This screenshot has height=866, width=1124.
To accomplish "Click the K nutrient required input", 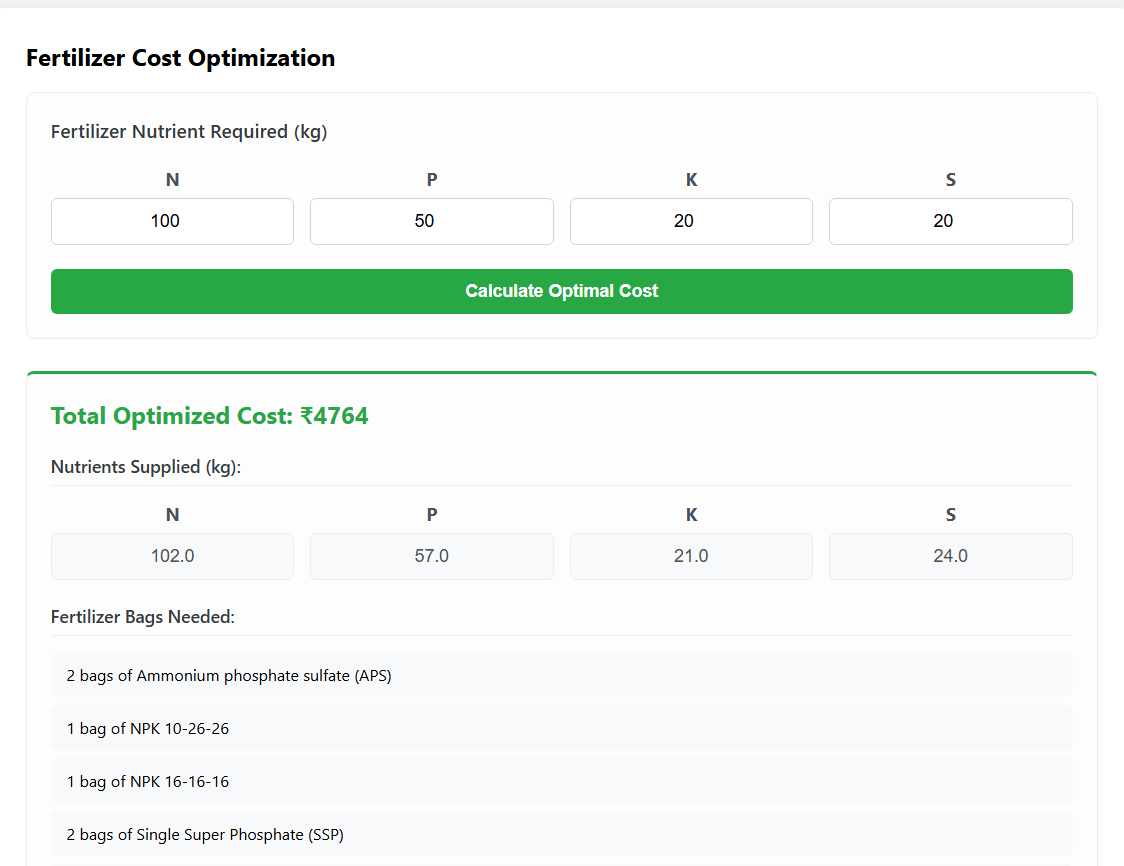I will [x=691, y=221].
